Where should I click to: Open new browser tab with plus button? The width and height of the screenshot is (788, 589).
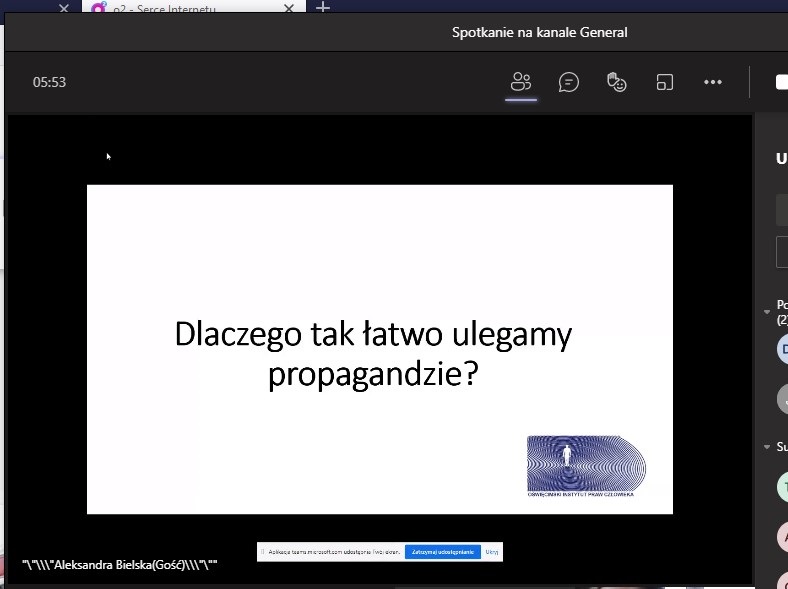click(323, 8)
